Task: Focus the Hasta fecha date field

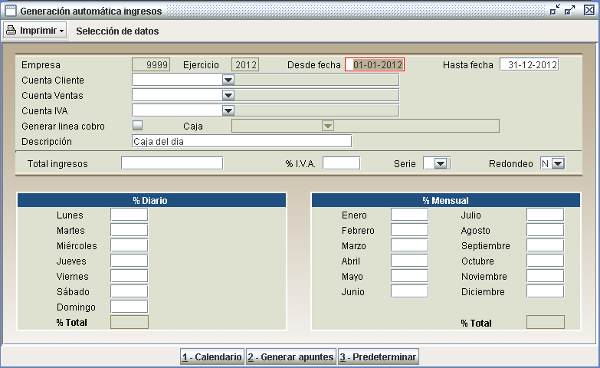Action: (529, 65)
